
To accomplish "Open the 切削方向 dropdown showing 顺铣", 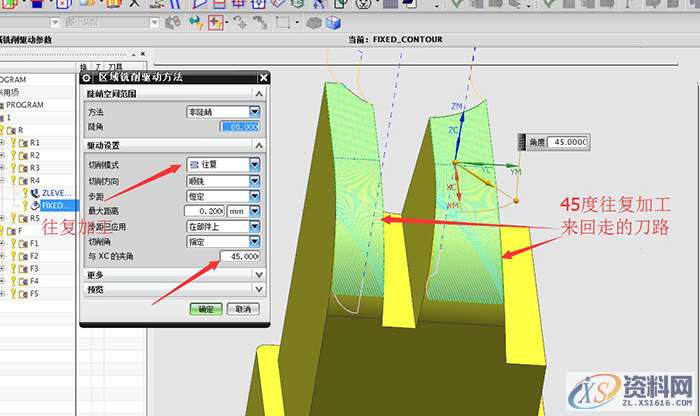I will pyautogui.click(x=254, y=180).
